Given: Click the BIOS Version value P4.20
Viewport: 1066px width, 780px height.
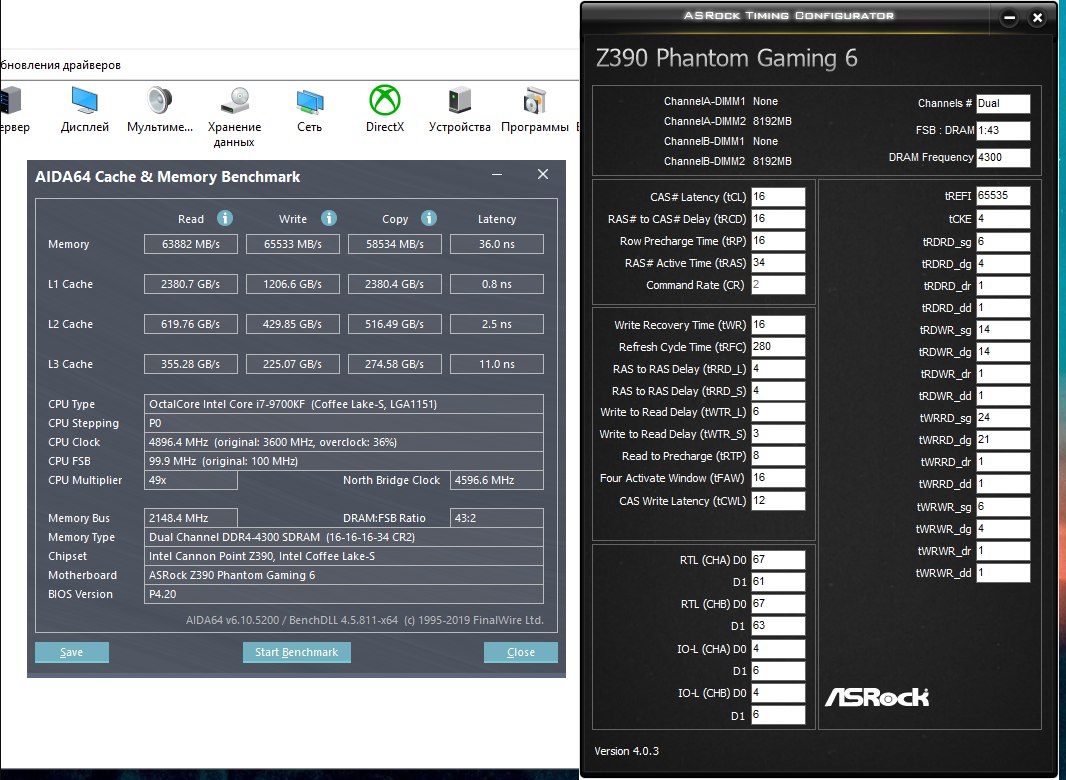Looking at the screenshot, I should [344, 594].
